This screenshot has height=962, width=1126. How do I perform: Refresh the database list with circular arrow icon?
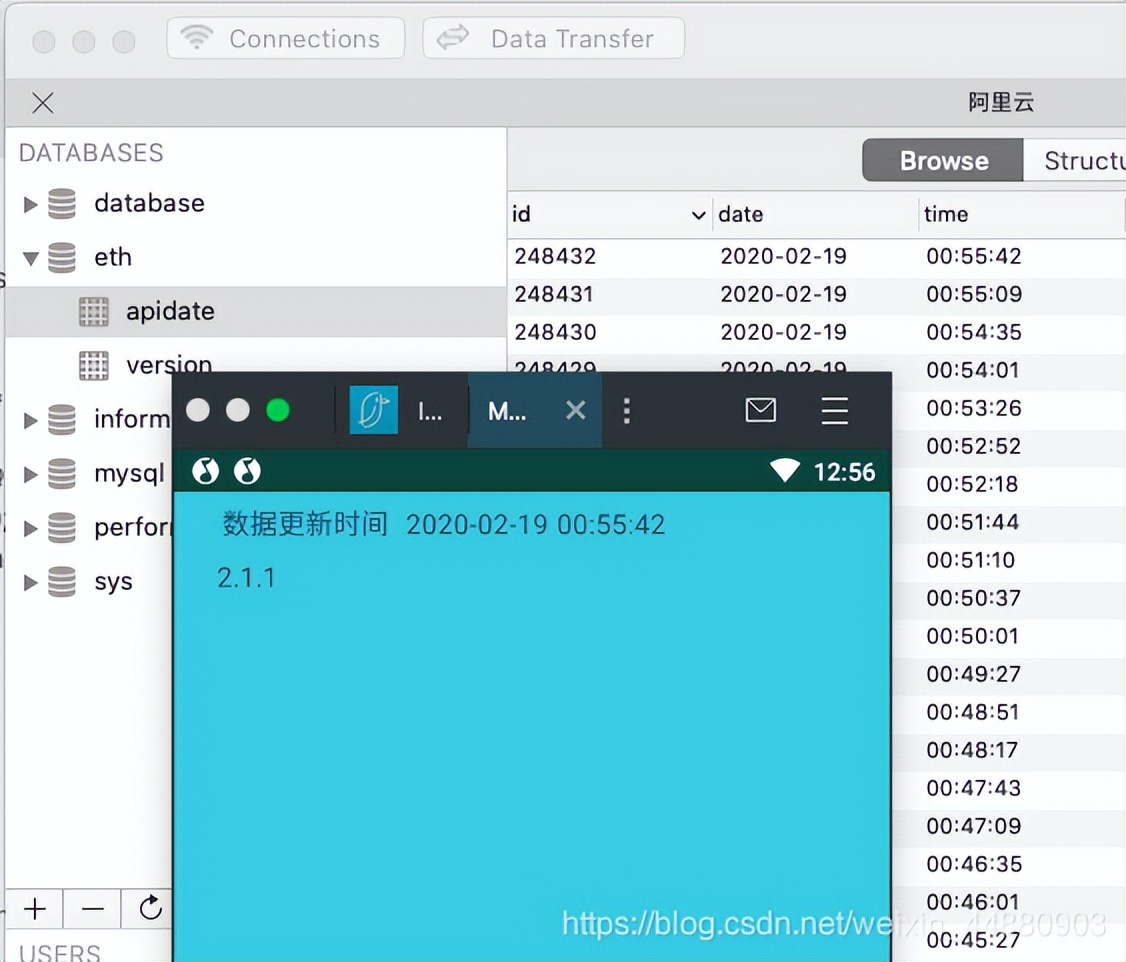pos(150,909)
